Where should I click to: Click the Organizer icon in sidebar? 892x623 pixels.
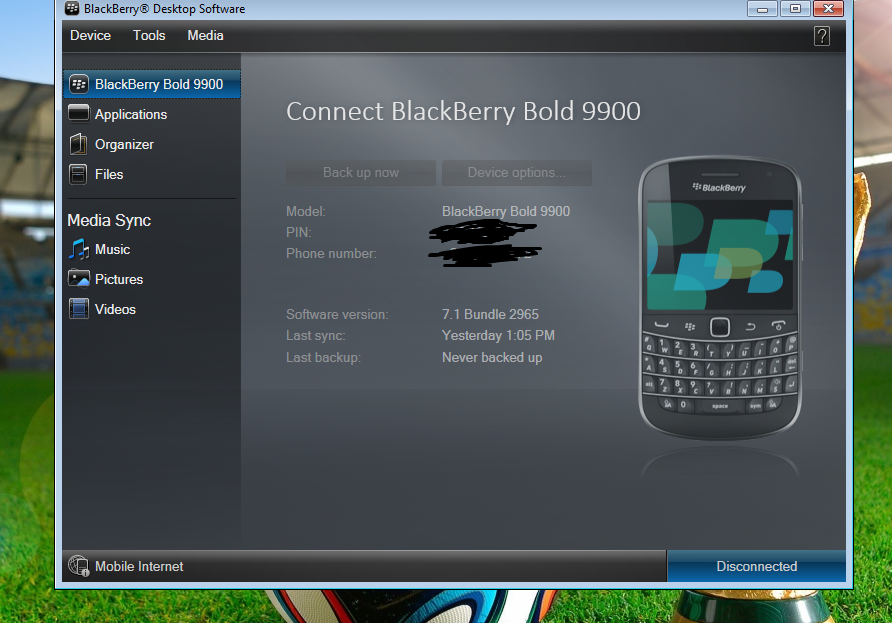coord(78,144)
